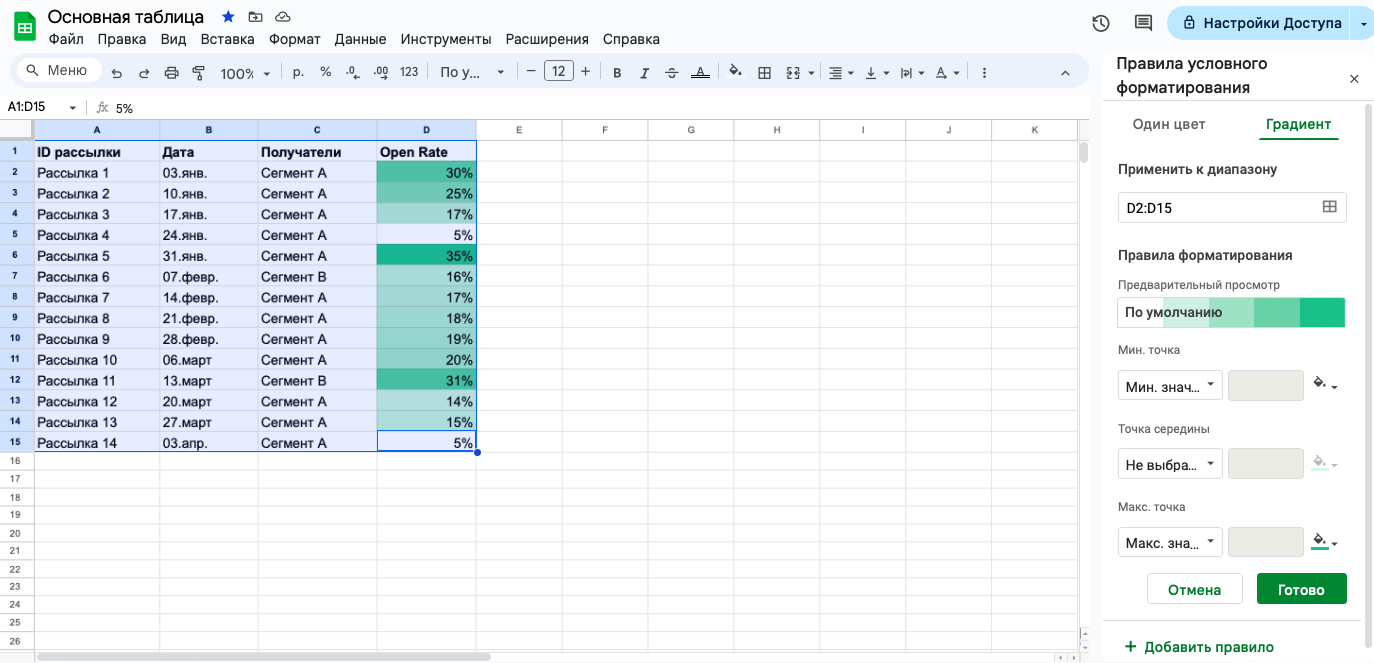Click the undo arrow icon
The width and height of the screenshot is (1374, 663).
117,73
